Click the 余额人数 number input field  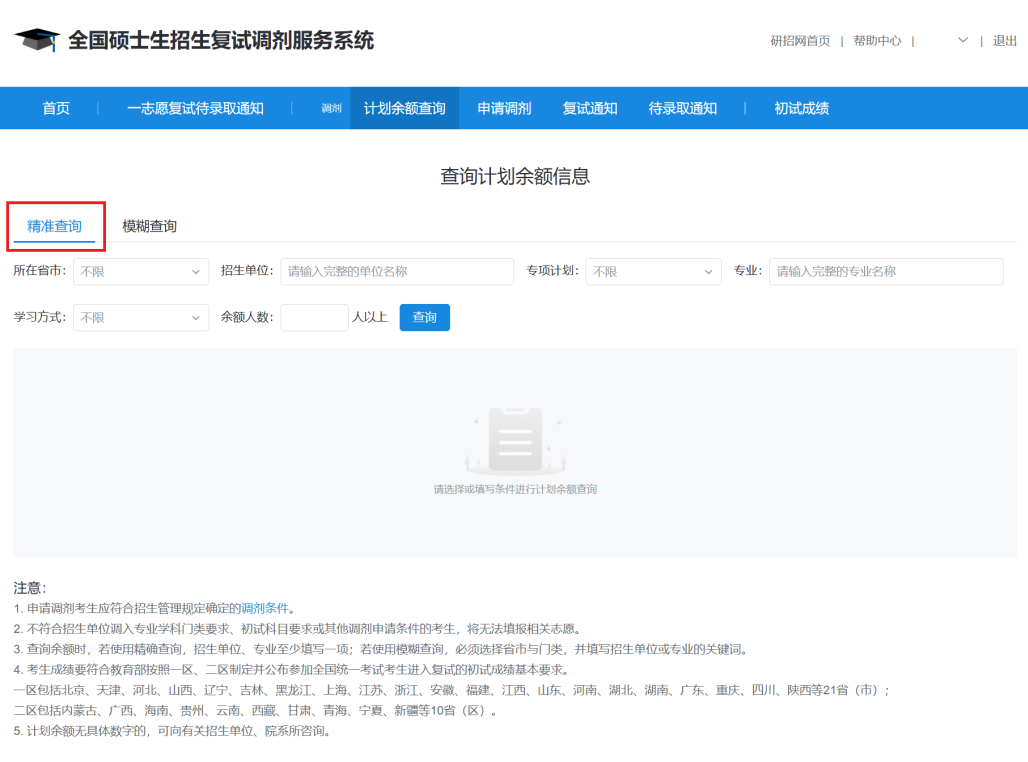click(x=314, y=317)
